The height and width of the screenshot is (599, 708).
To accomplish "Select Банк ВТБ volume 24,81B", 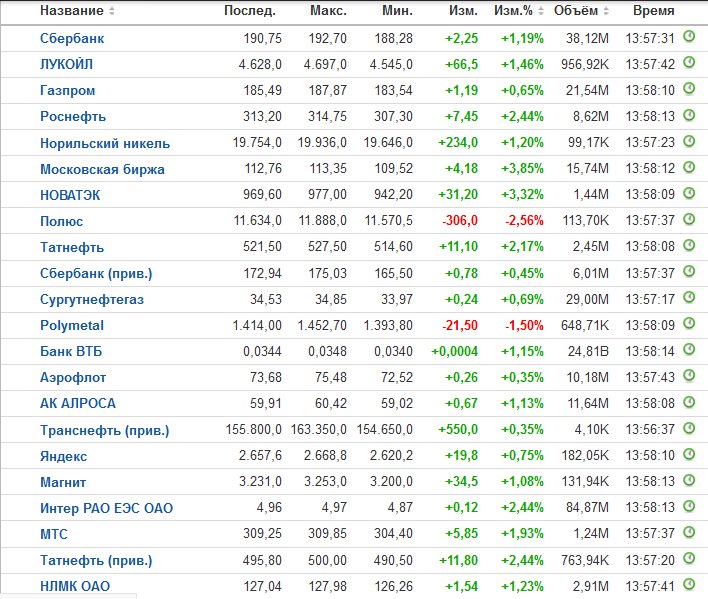I will [588, 351].
